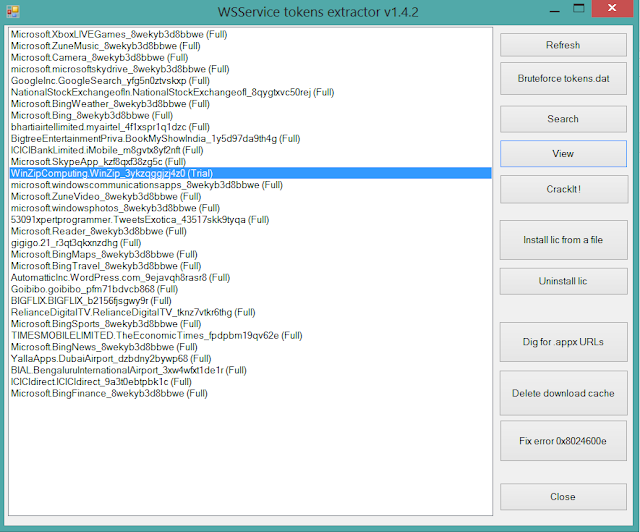Click Delete download cache button
Image resolution: width=640 pixels, height=532 pixels.
[563, 393]
